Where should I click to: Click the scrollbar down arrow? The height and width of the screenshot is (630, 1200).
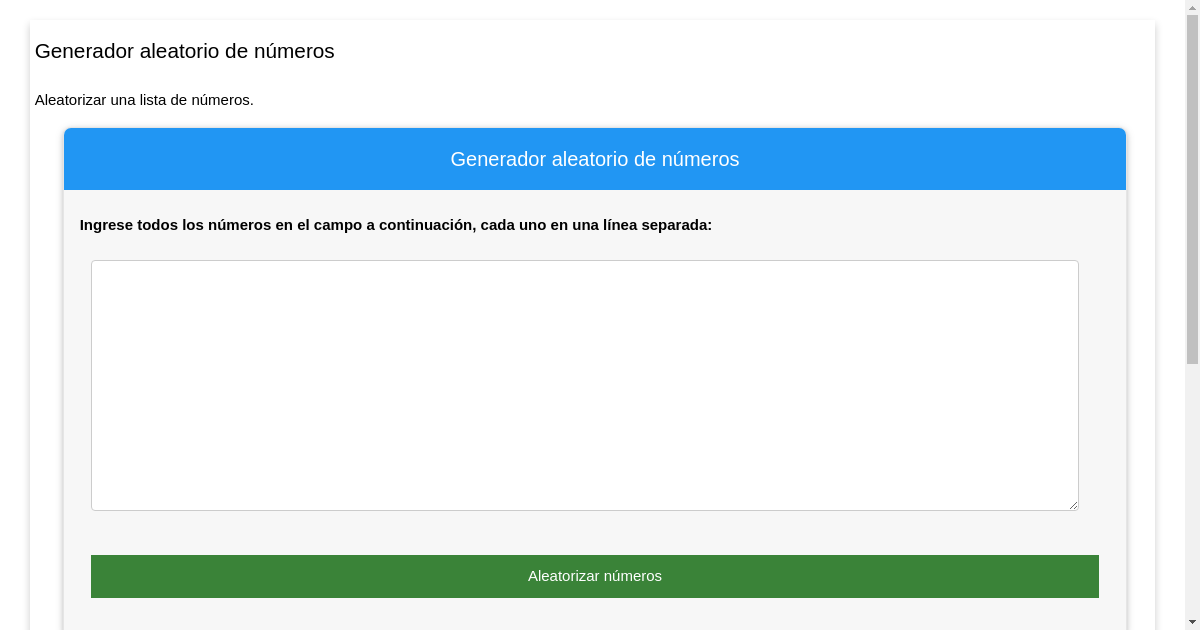coord(1192,623)
